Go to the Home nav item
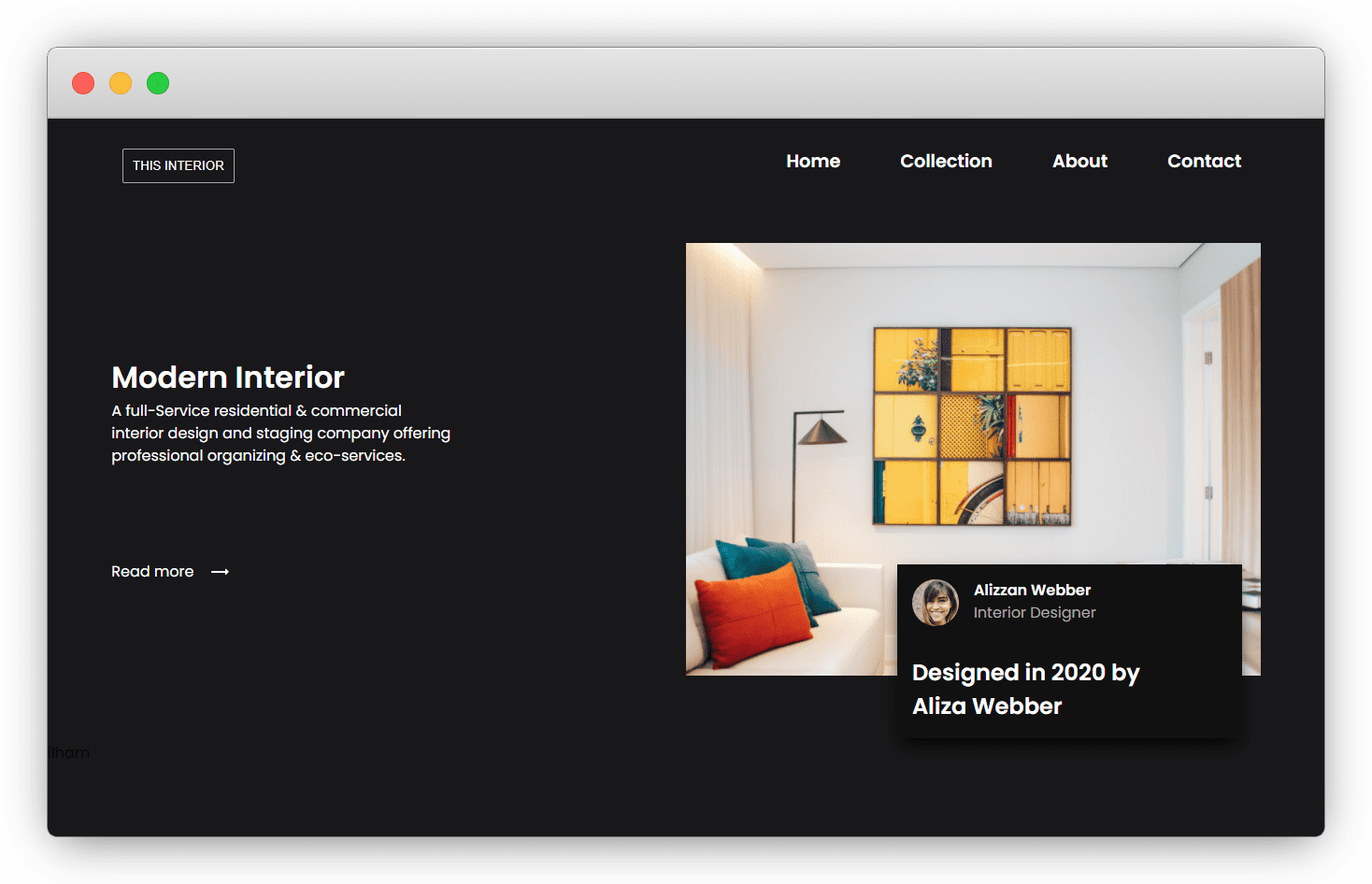 812,161
